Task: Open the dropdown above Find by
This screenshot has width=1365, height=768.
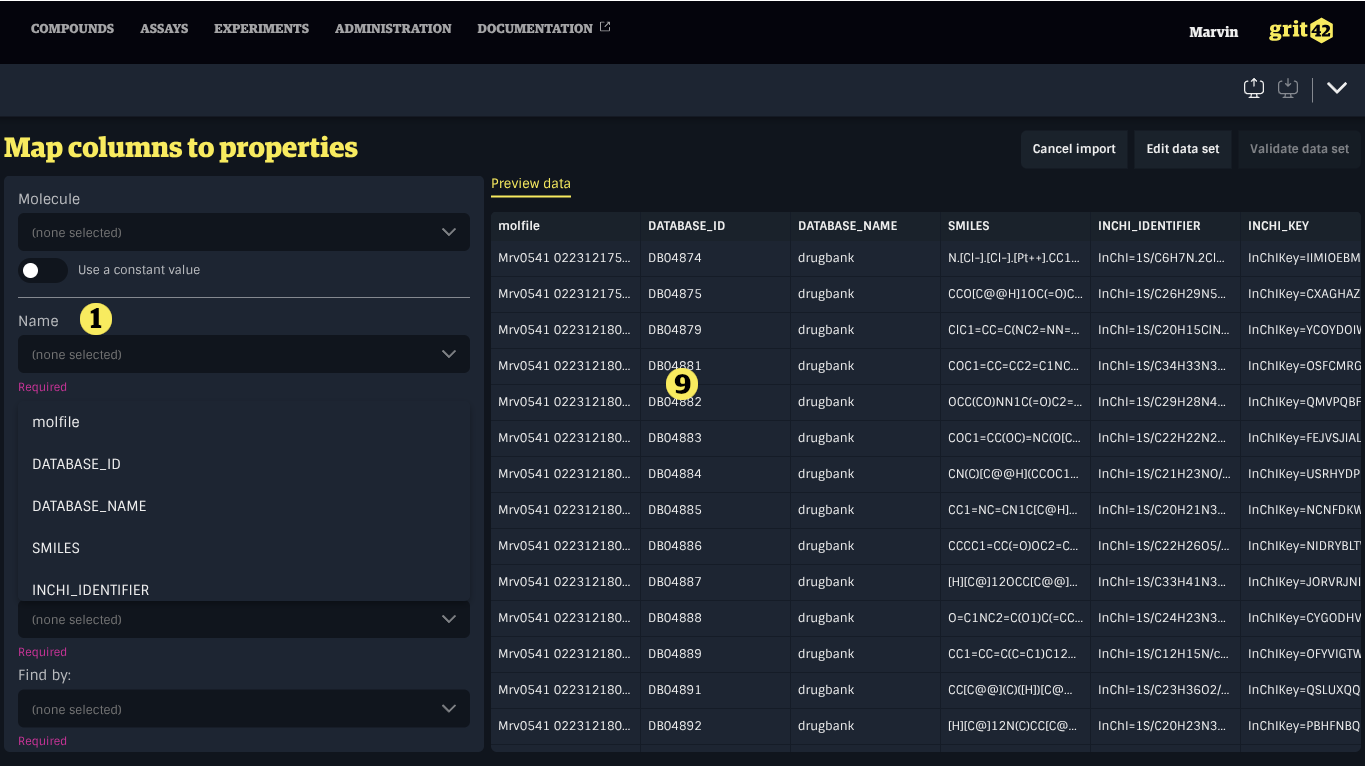Action: coord(244,619)
